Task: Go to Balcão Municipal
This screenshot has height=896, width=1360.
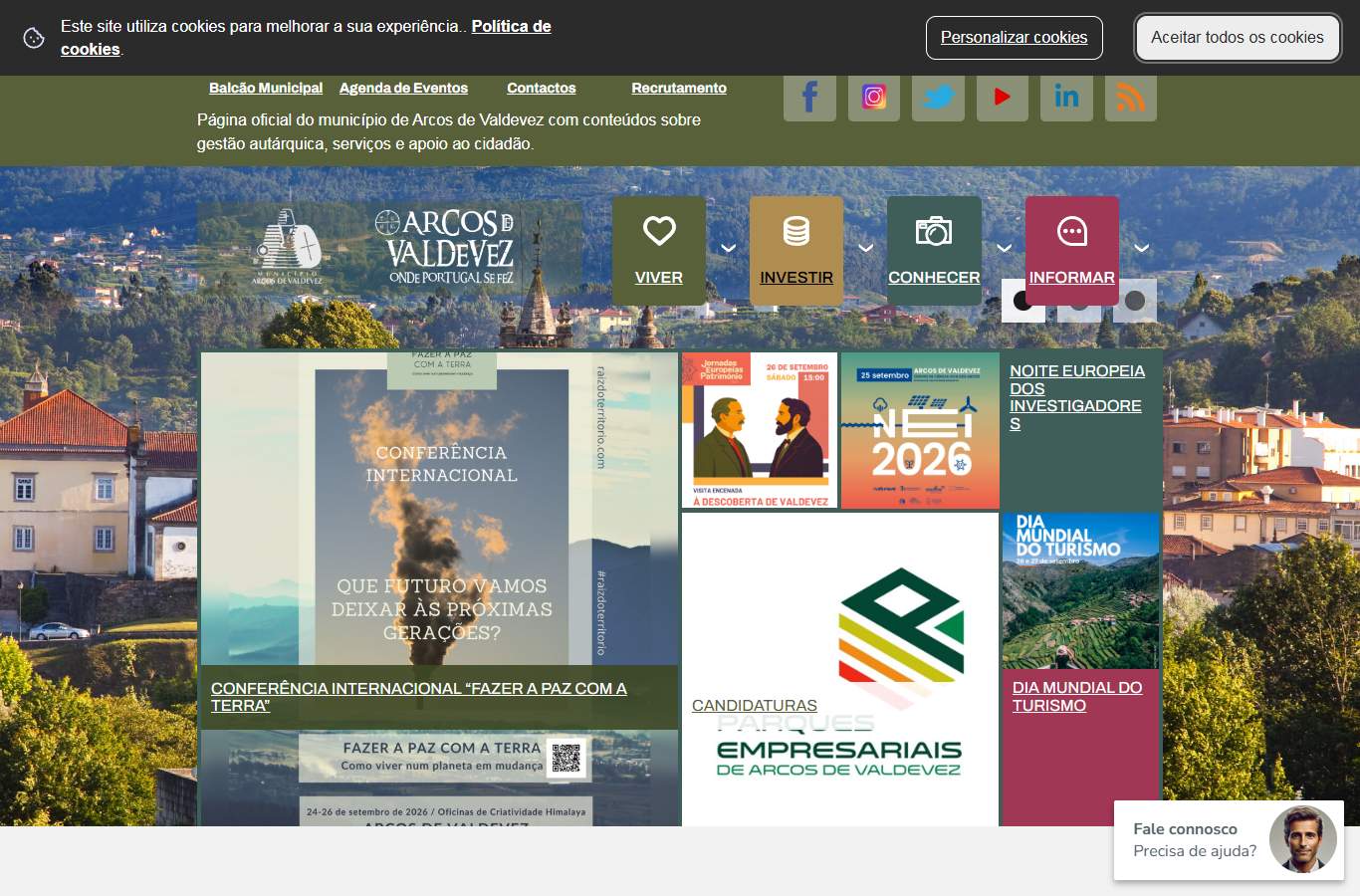Action: (x=266, y=88)
